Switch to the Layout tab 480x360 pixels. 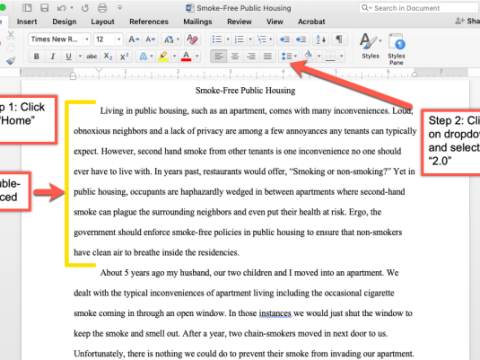coord(103,22)
